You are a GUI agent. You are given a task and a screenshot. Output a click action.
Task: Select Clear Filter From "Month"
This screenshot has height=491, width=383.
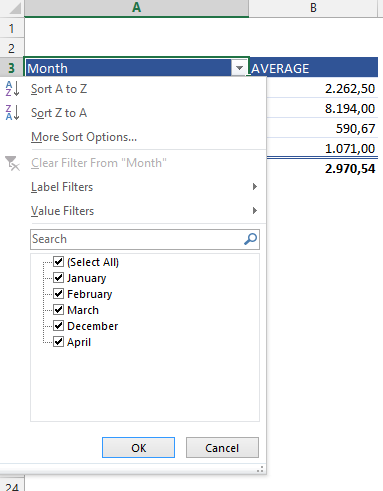[x=99, y=163]
